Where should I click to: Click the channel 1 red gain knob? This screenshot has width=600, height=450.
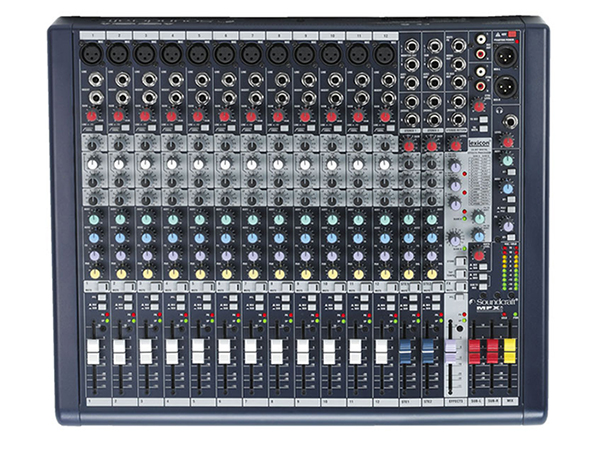93,117
